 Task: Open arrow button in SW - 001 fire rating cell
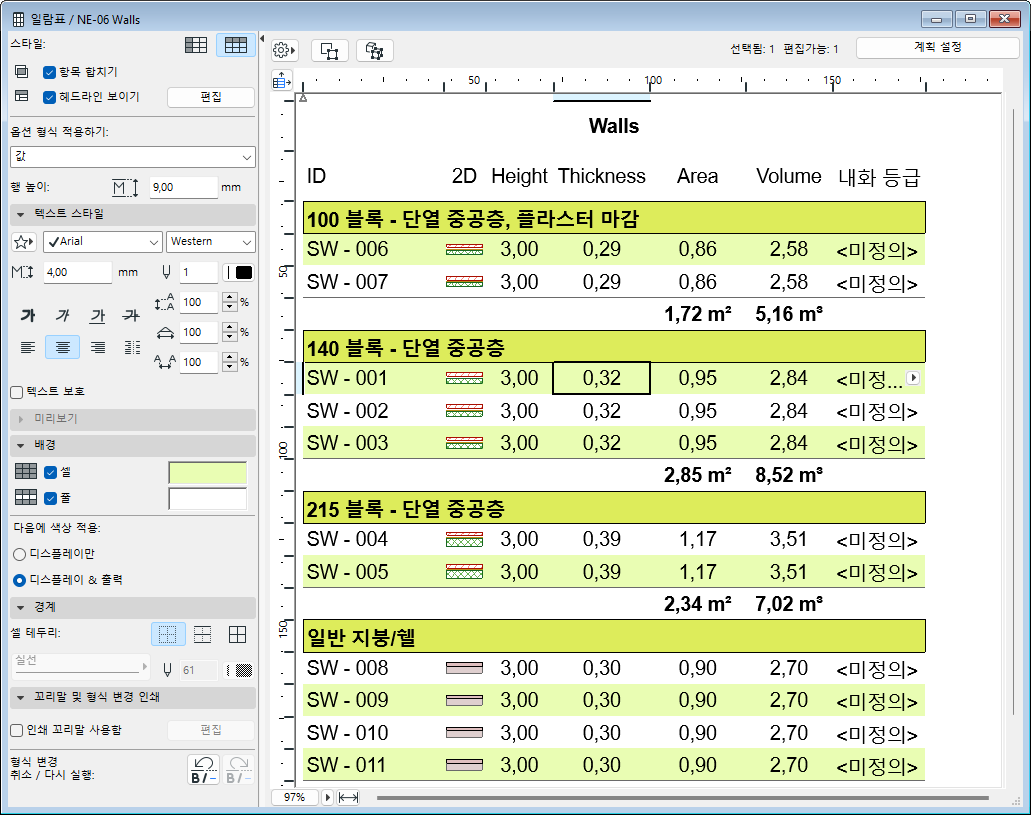tap(913, 378)
